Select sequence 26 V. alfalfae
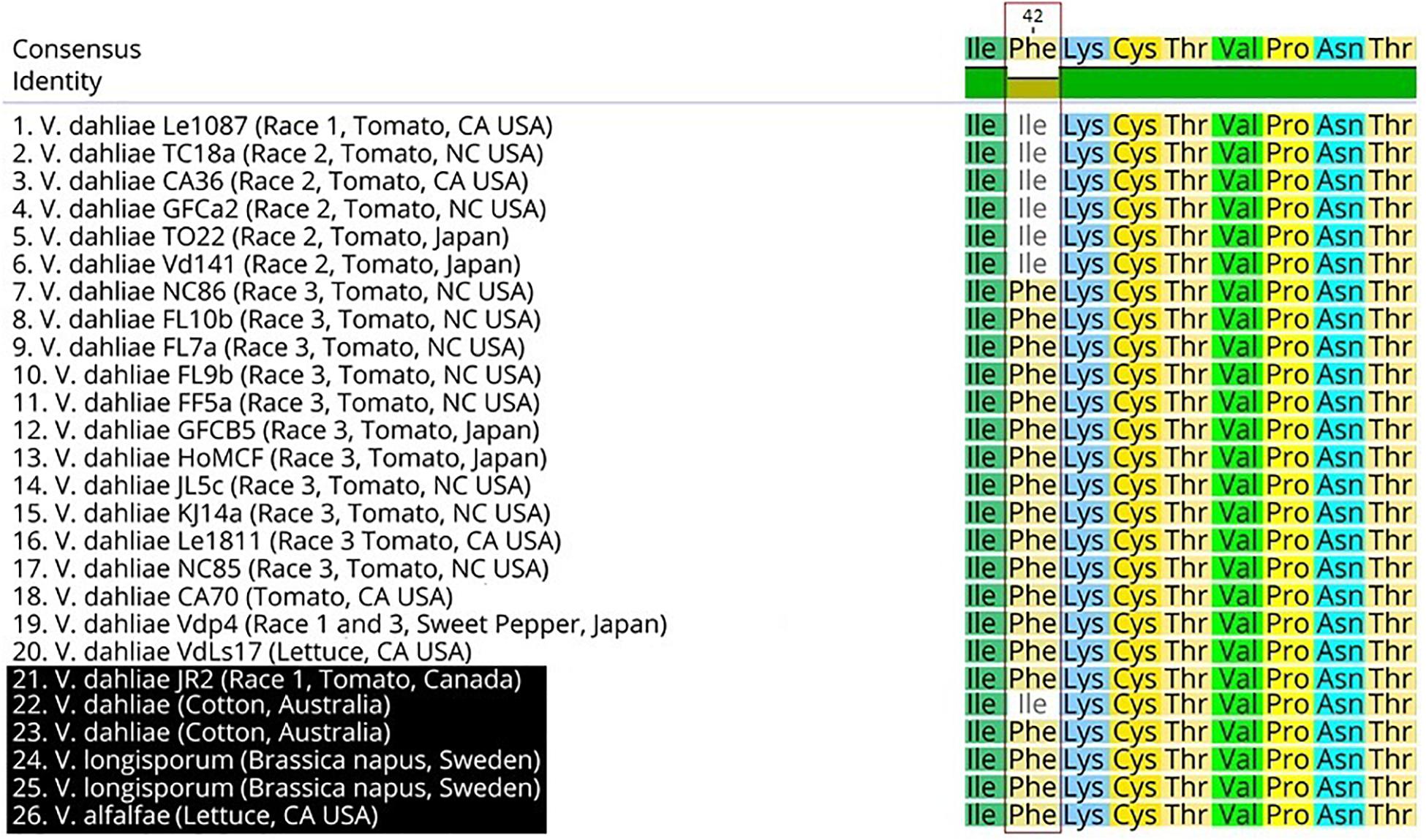This screenshot has height=840, width=1426. tap(195, 815)
